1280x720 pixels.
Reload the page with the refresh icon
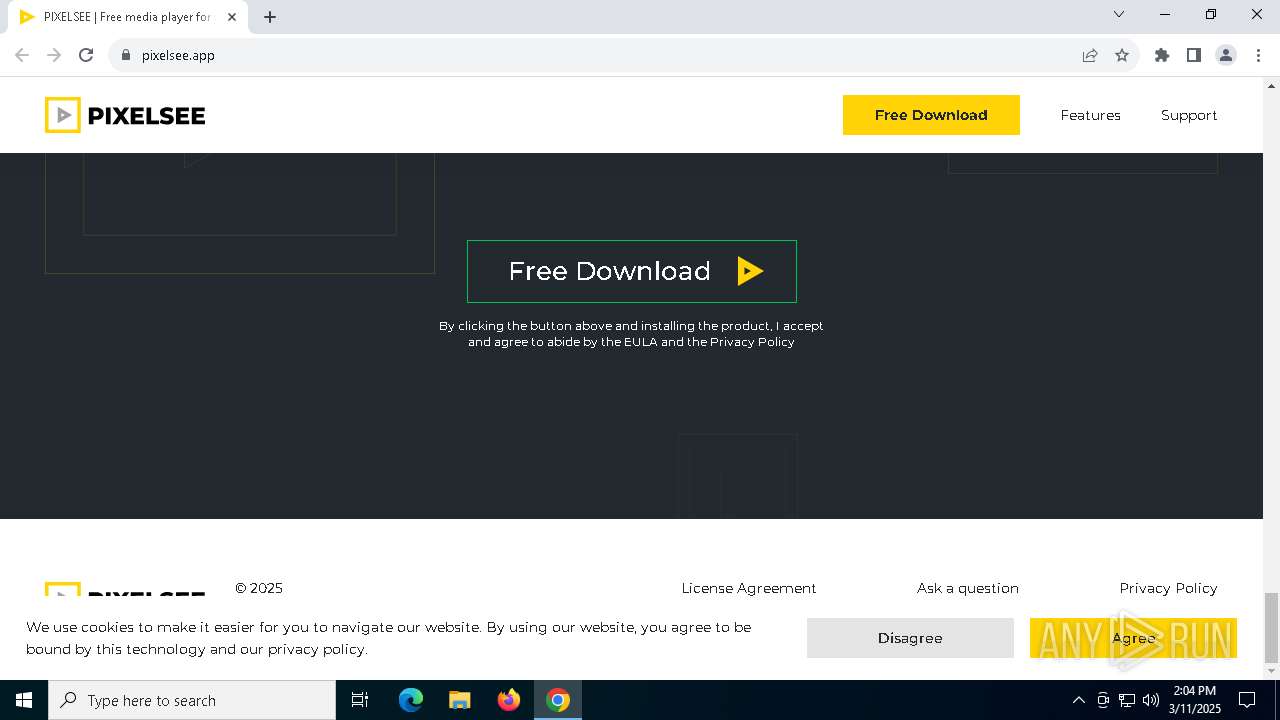tap(86, 55)
